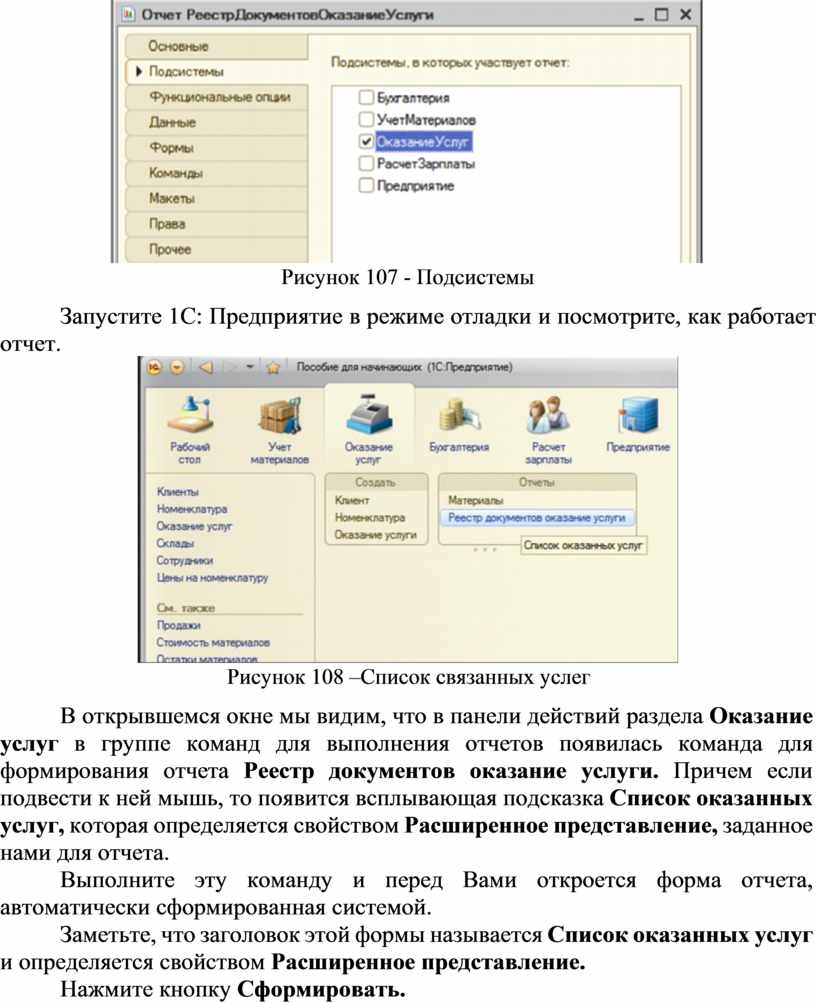
Task: Open the navigation history dropdown arrow
Action: (250, 367)
